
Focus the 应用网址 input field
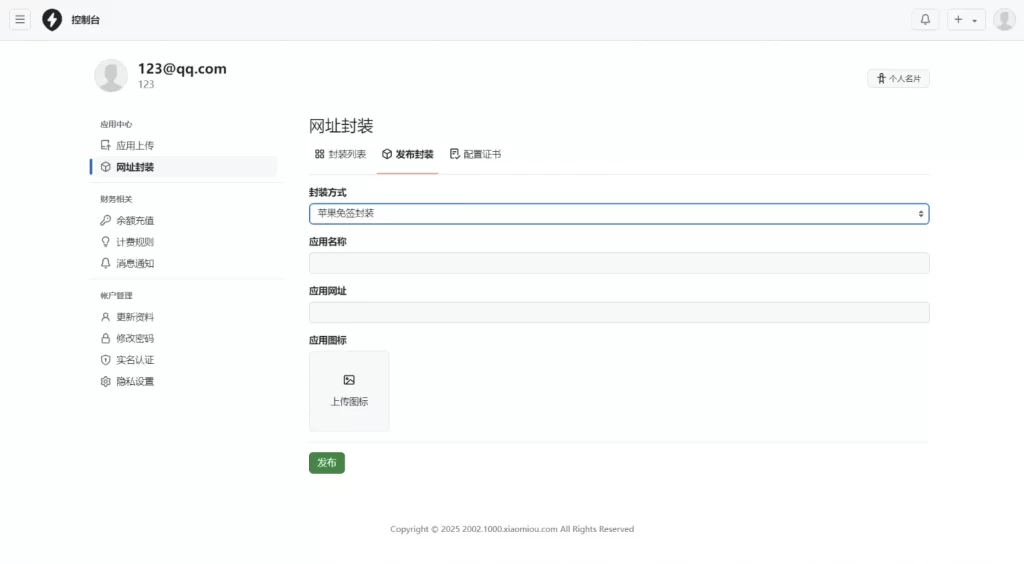point(619,313)
